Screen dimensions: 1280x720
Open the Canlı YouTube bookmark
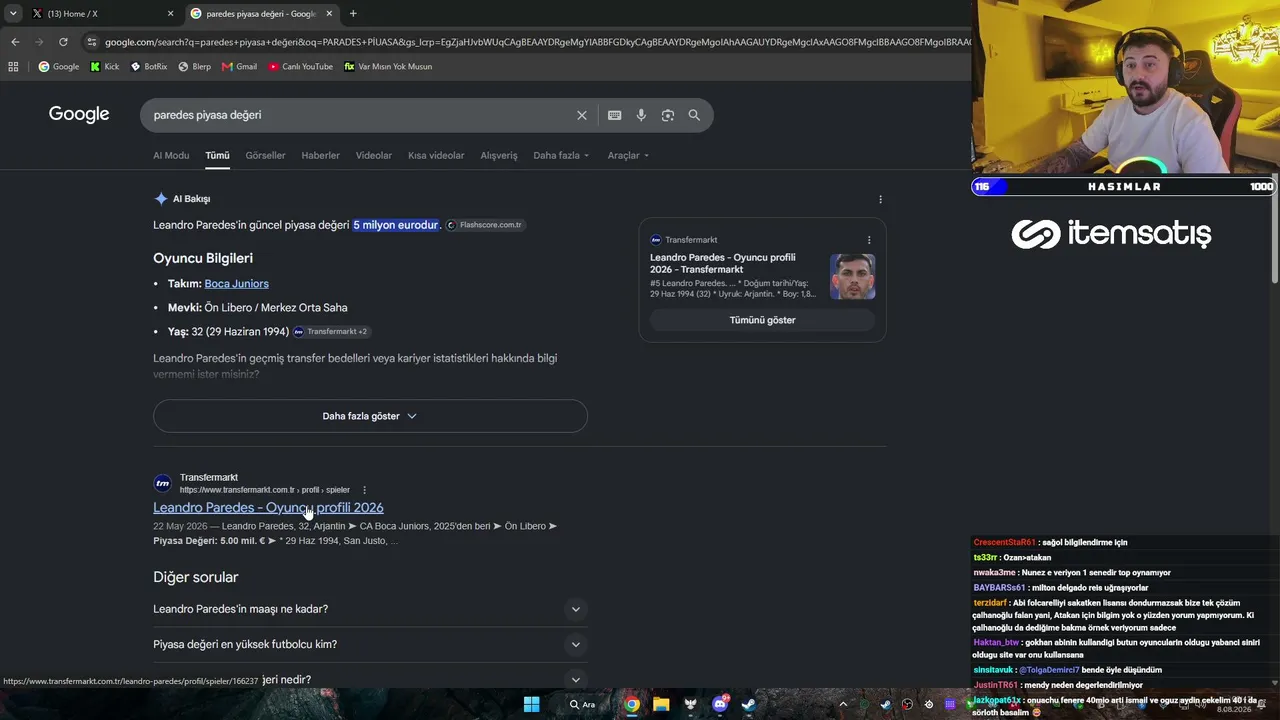tap(301, 67)
